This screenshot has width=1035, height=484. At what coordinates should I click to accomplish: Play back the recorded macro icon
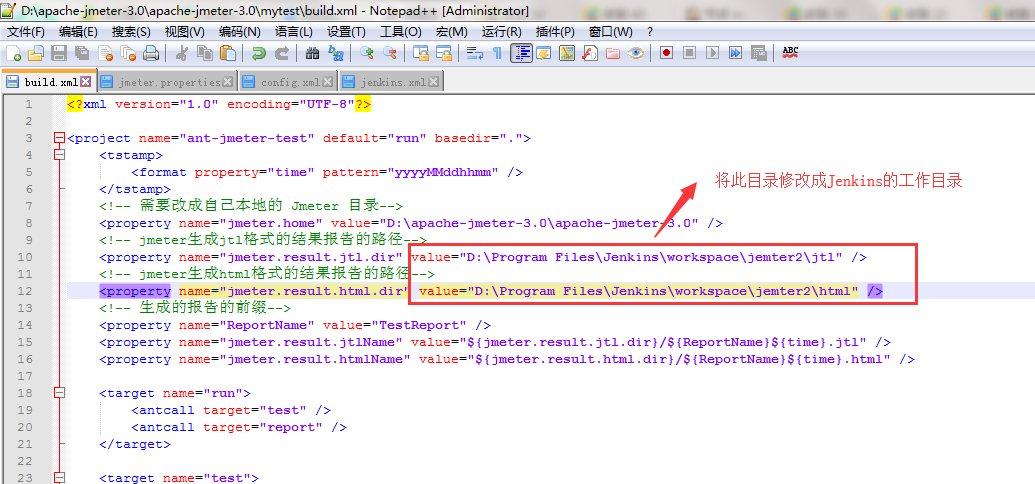click(712, 53)
